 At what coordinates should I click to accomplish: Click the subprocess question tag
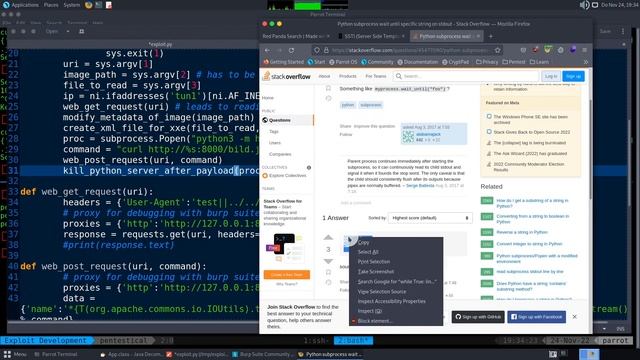(x=371, y=105)
